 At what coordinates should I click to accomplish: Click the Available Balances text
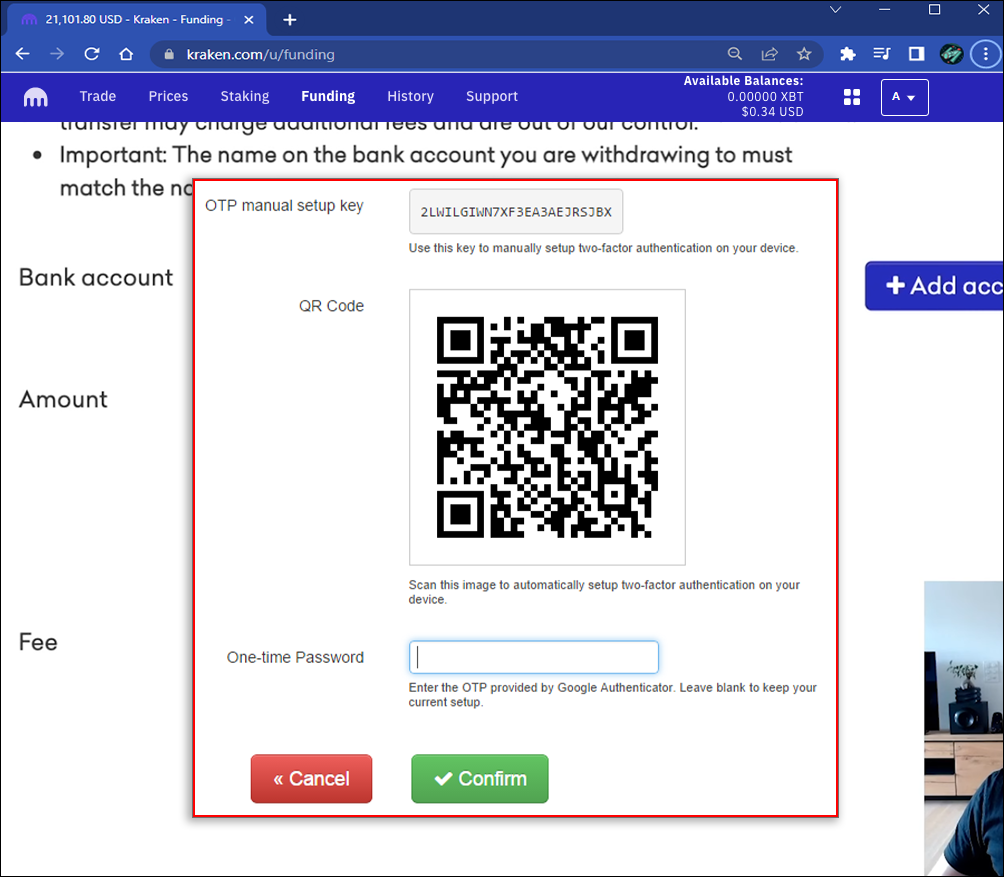pyautogui.click(x=743, y=81)
